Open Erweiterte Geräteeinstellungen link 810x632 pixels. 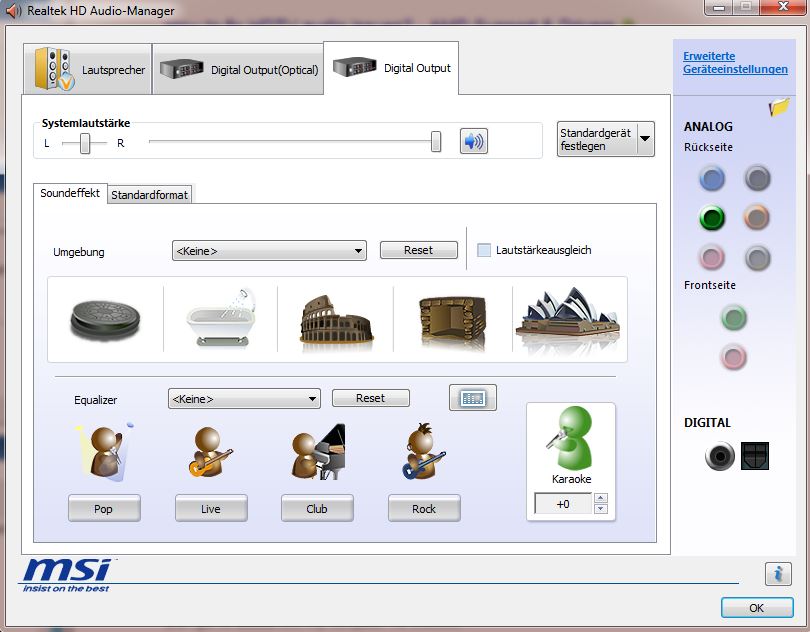pyautogui.click(x=735, y=63)
